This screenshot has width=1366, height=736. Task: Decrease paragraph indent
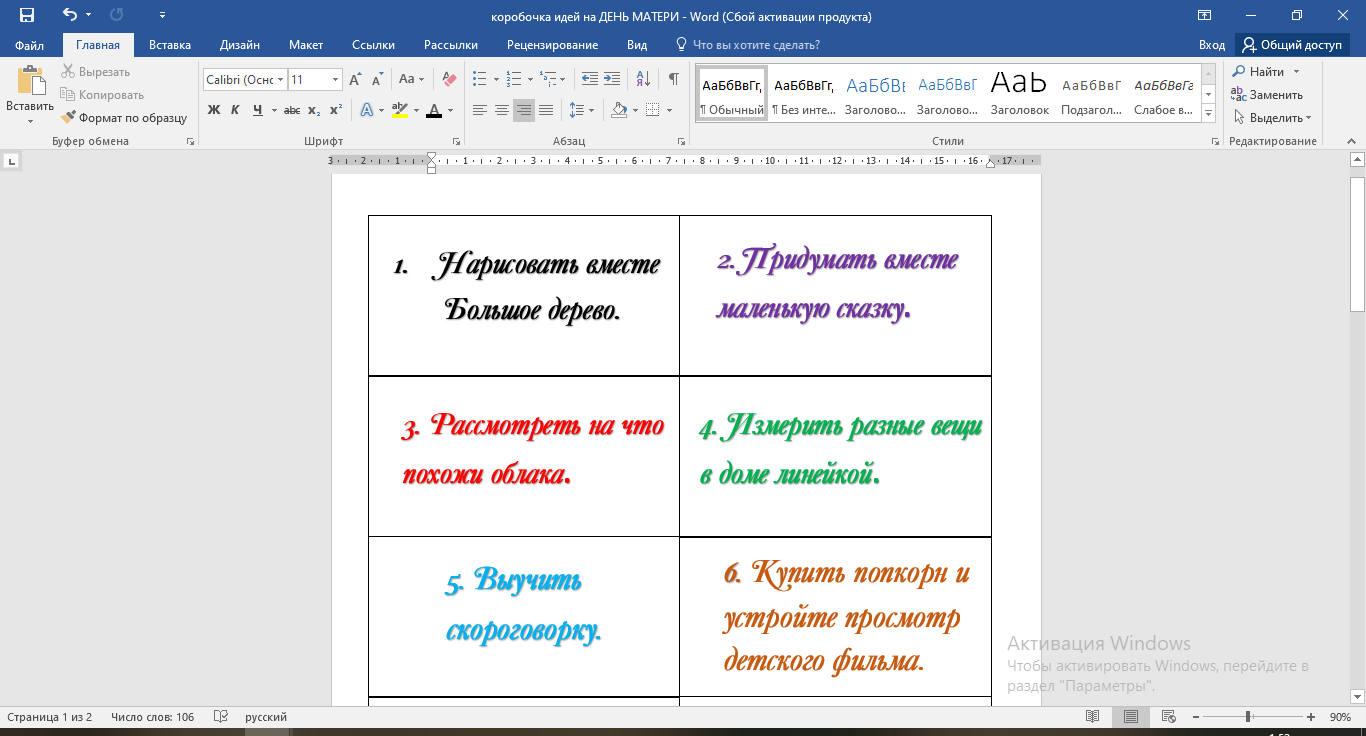589,79
